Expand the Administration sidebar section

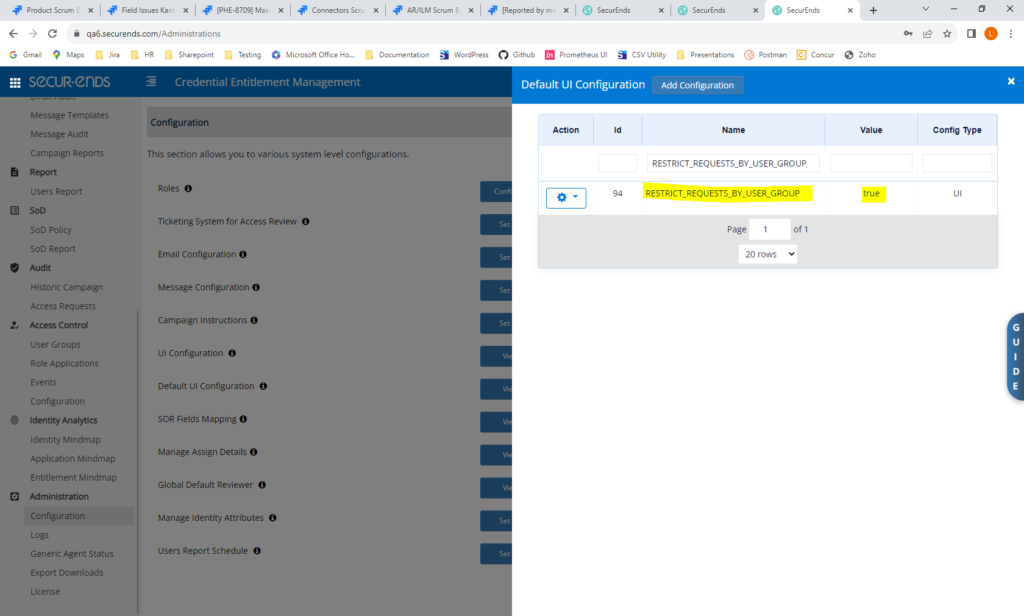59,496
